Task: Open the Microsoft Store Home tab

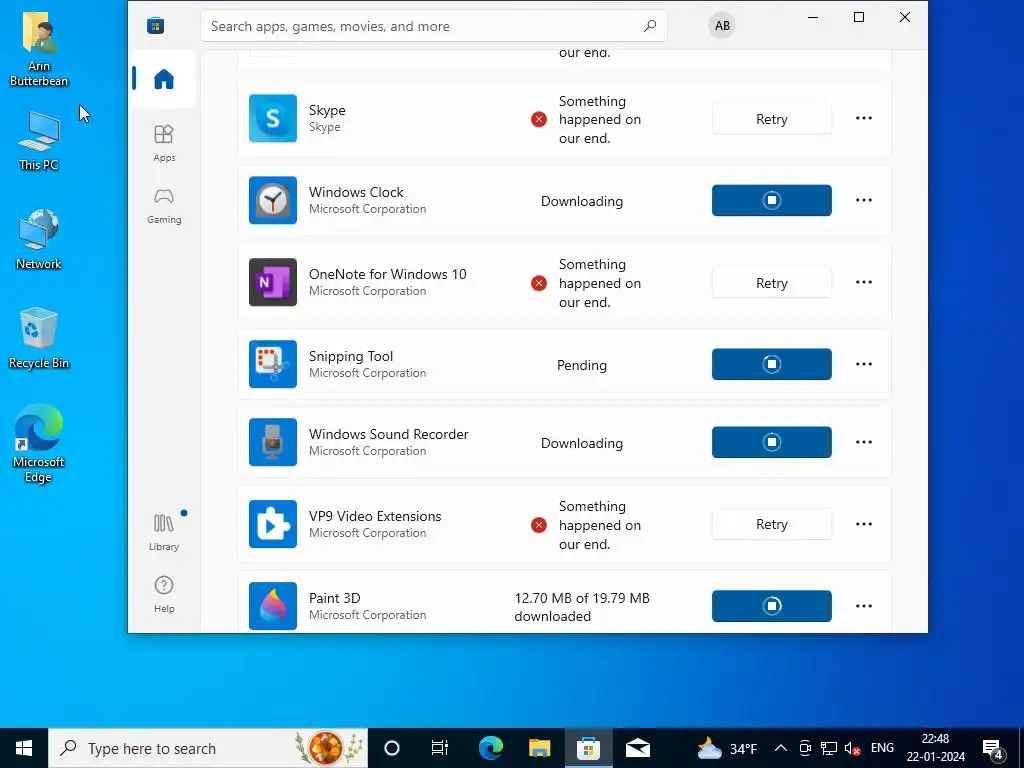Action: point(163,79)
